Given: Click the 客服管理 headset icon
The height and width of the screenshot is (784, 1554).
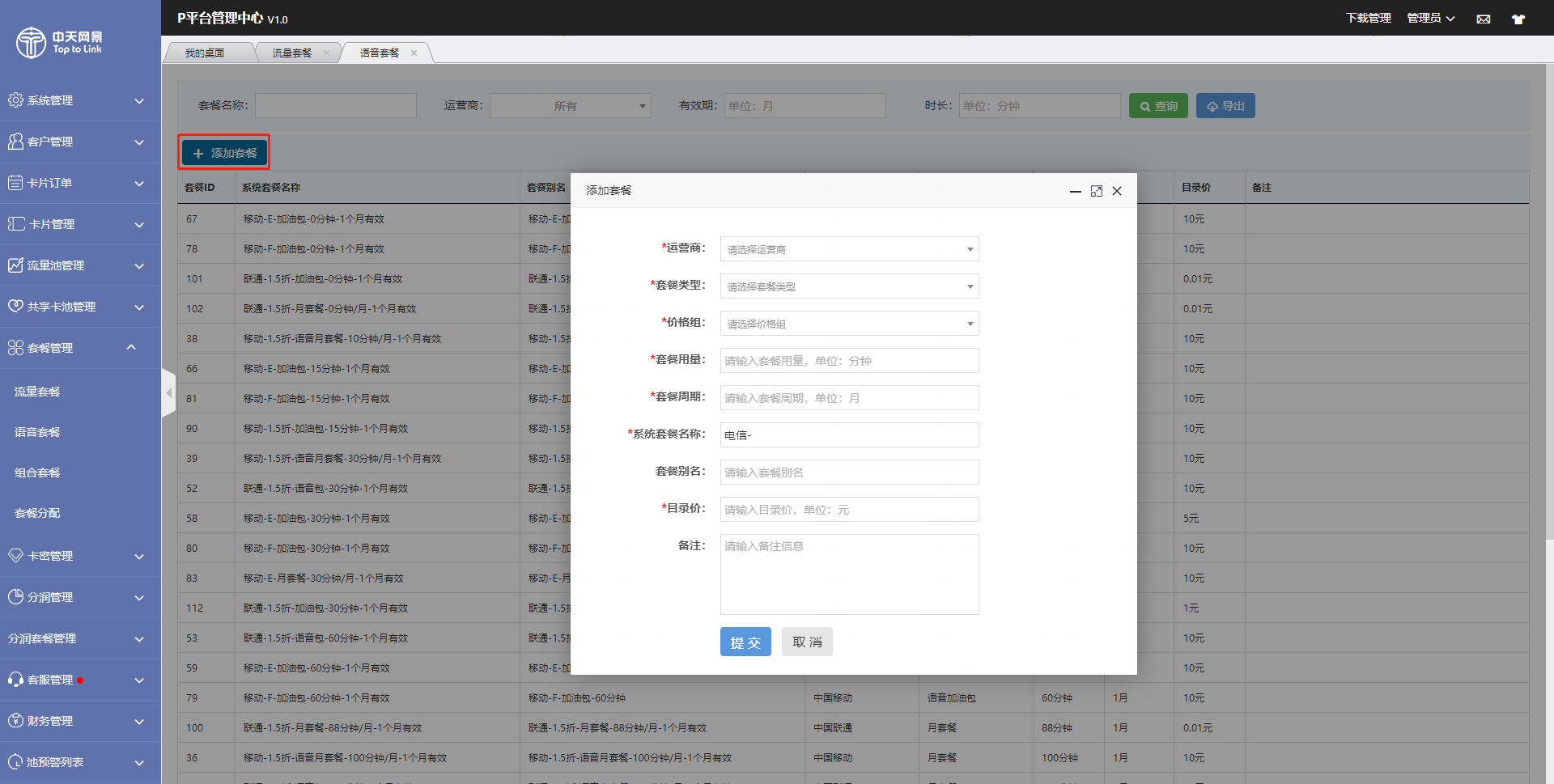Looking at the screenshot, I should pyautogui.click(x=15, y=680).
